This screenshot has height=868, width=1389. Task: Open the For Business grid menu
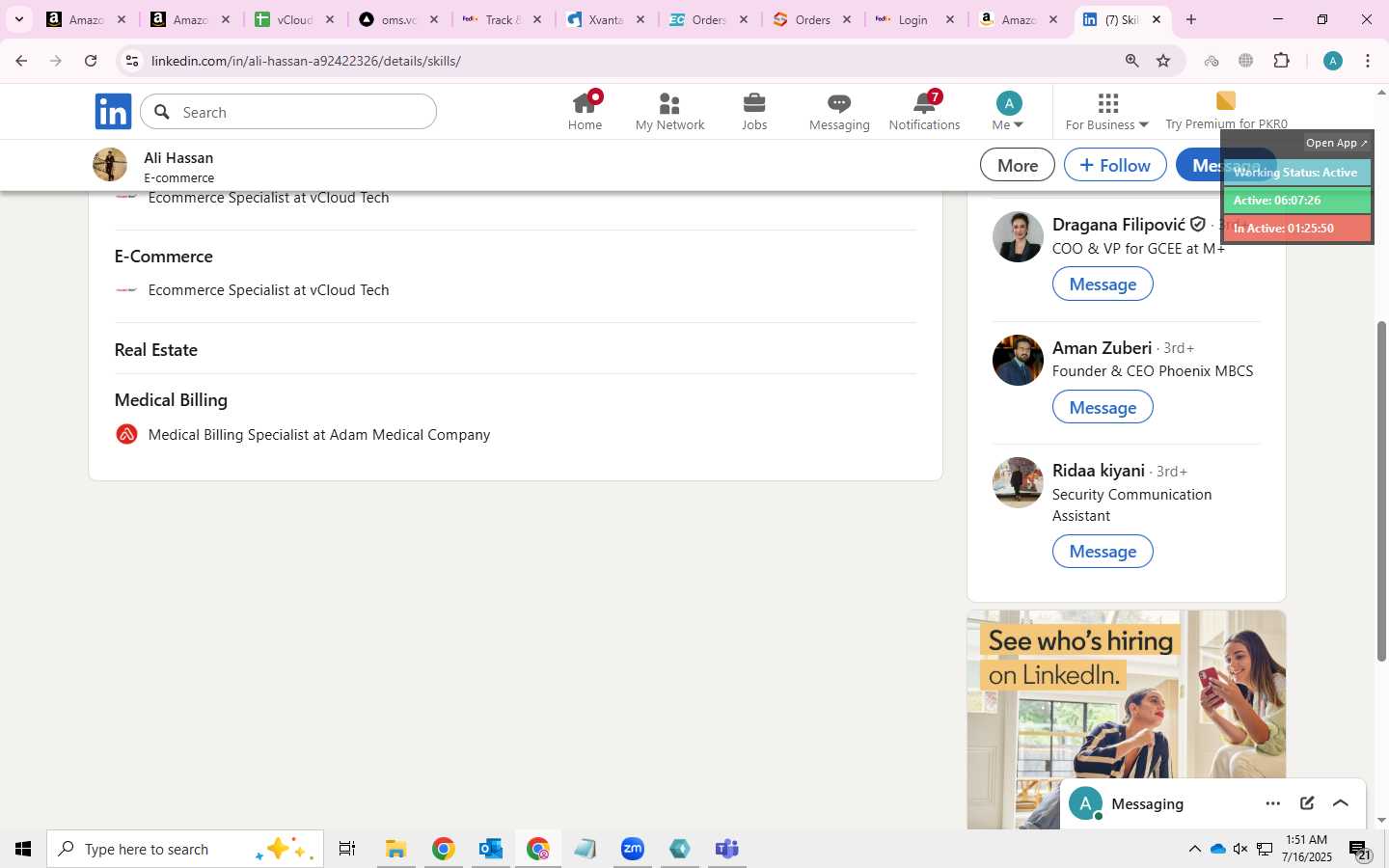click(x=1107, y=112)
